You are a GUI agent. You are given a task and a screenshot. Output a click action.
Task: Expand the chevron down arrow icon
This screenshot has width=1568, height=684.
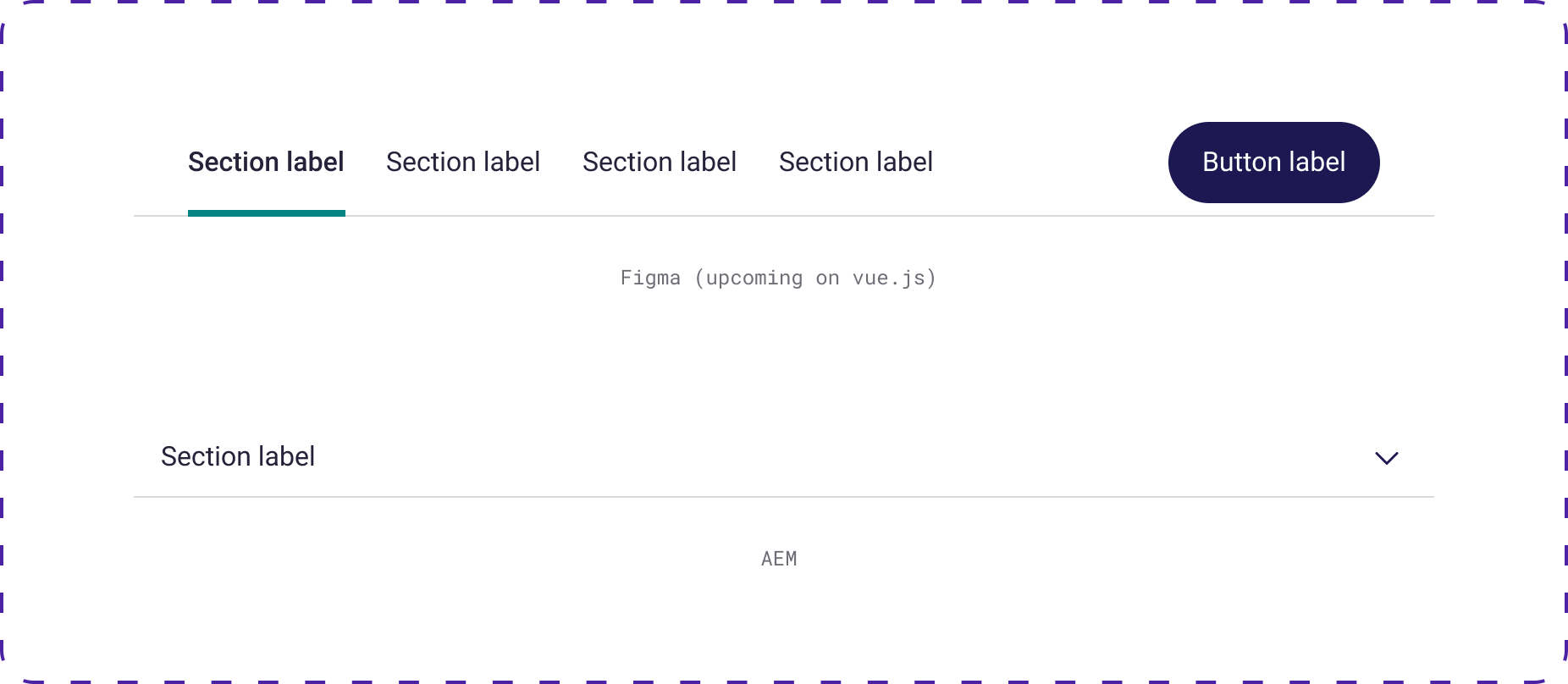tap(1386, 458)
